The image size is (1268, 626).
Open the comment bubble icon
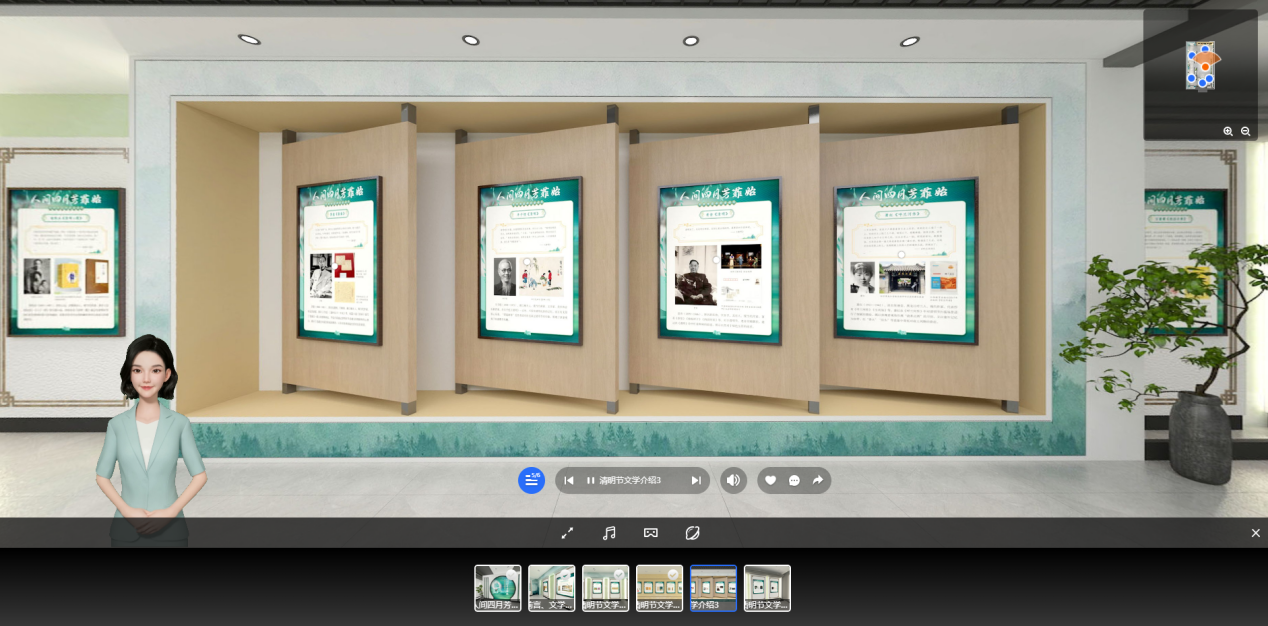[794, 480]
